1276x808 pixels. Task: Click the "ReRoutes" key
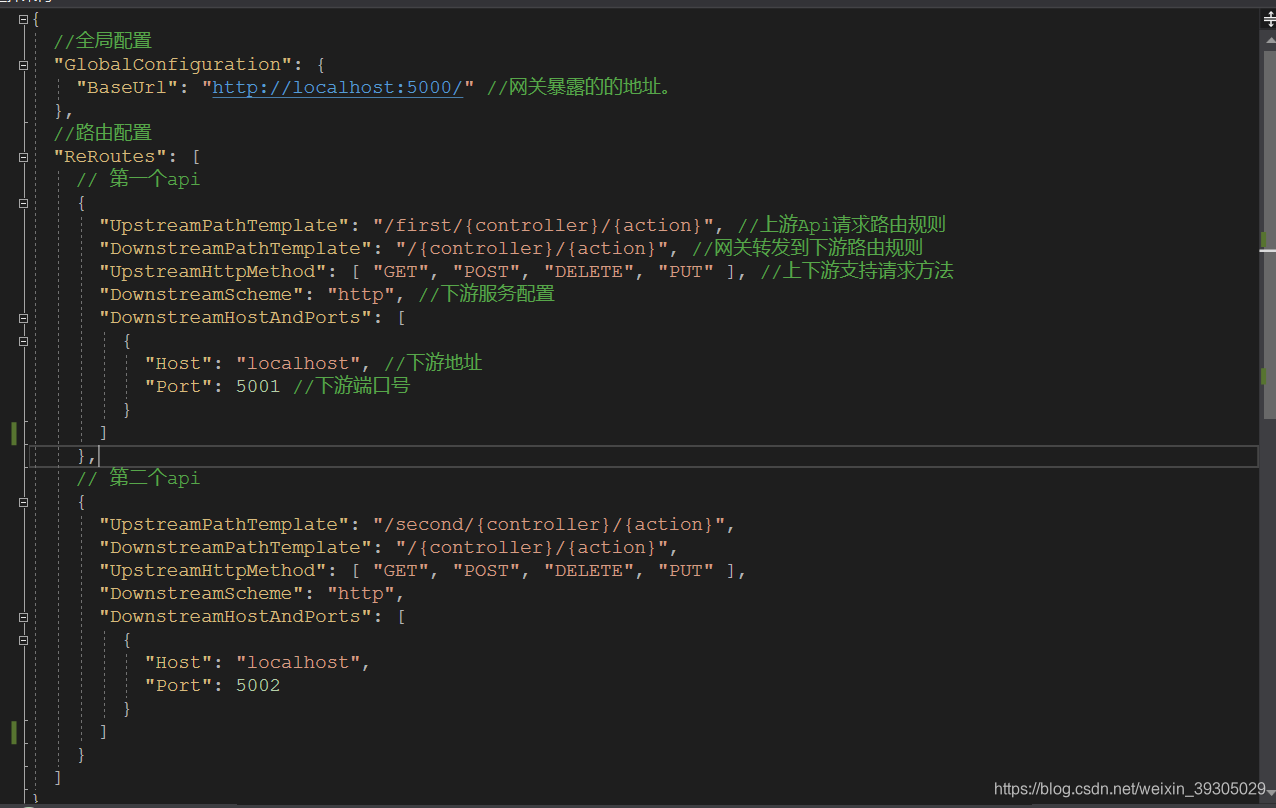[110, 156]
